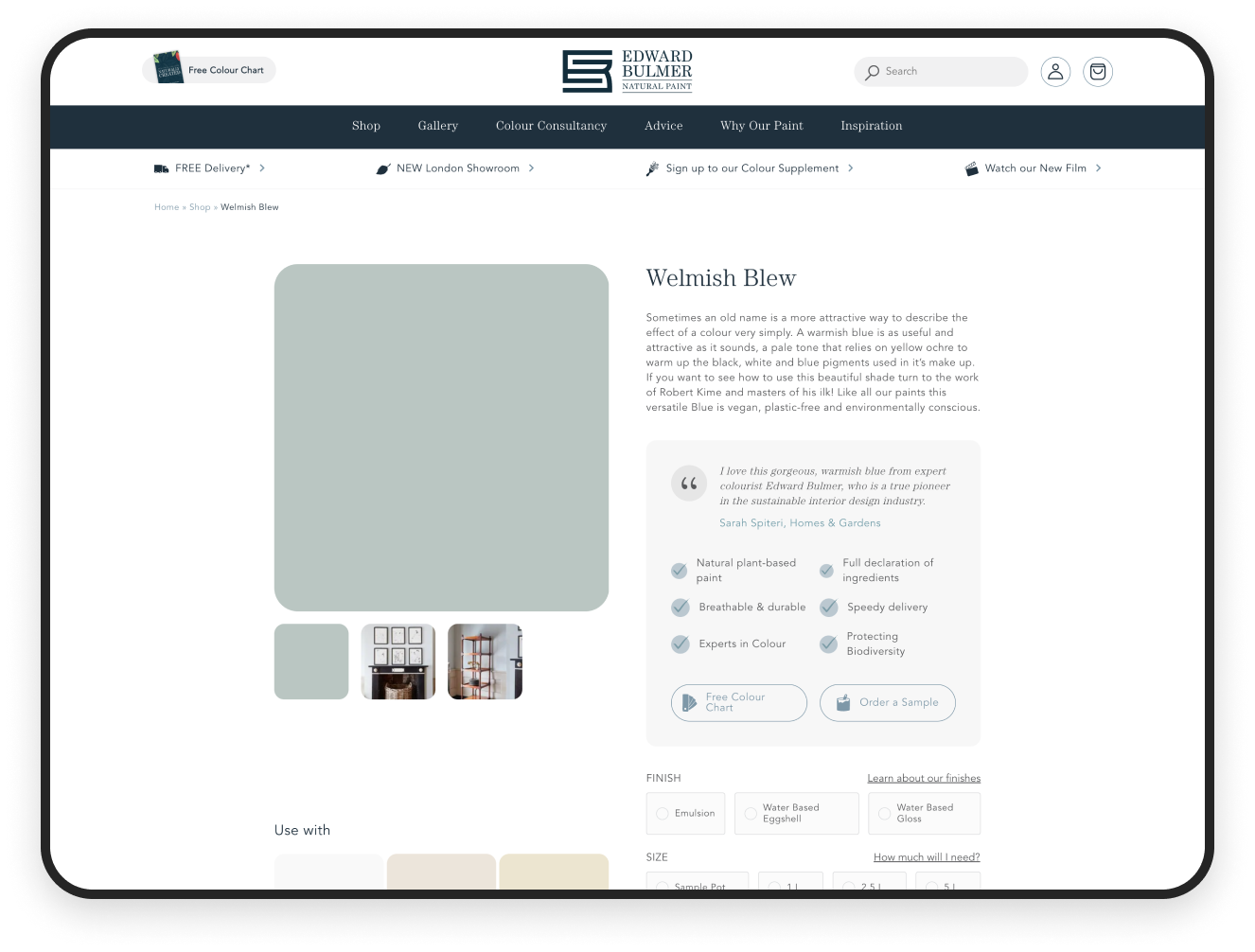This screenshot has width=1255, height=952.
Task: Click chevron next to FREE Delivery
Action: tap(262, 168)
